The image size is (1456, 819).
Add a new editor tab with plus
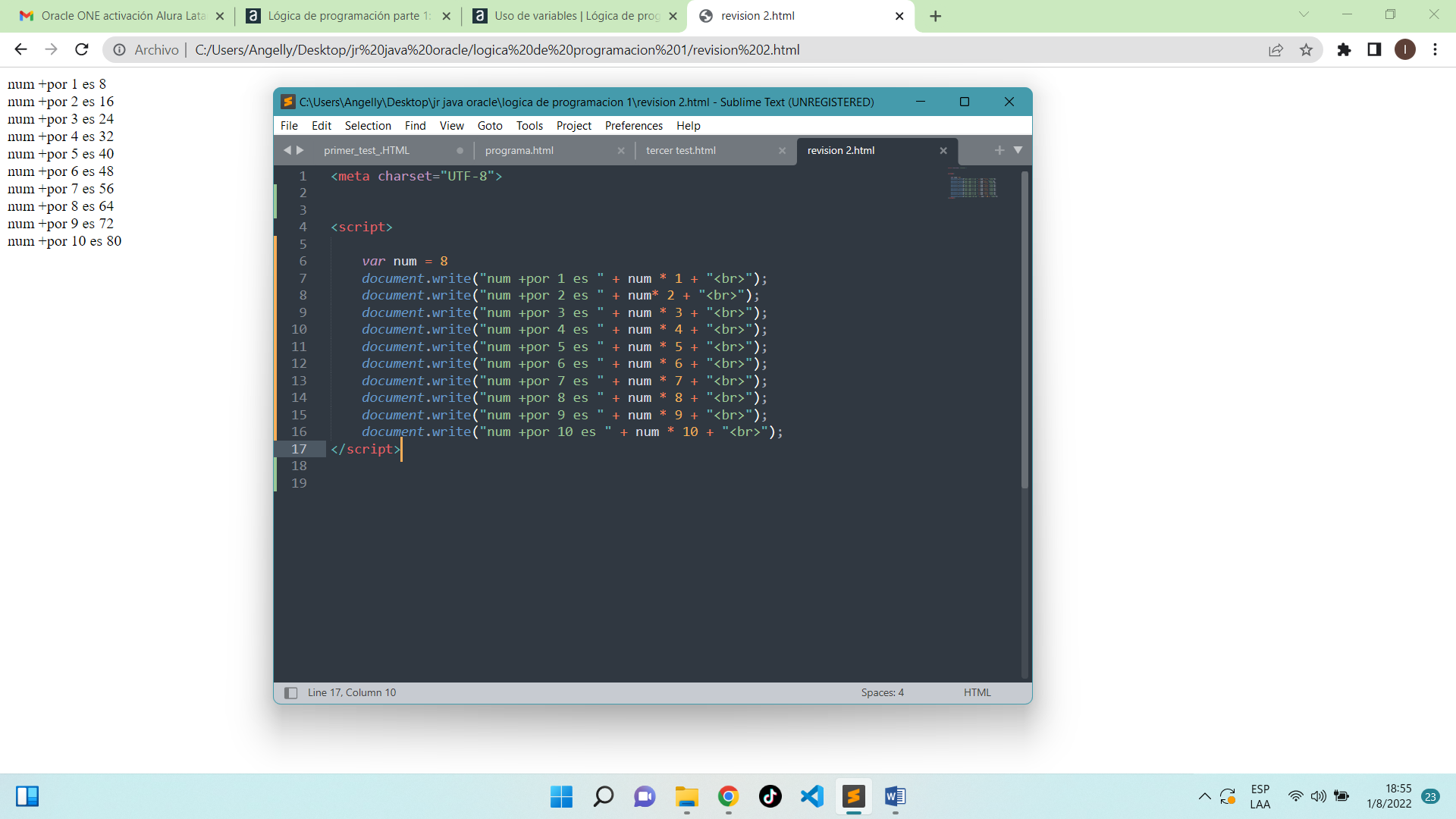pyautogui.click(x=999, y=150)
